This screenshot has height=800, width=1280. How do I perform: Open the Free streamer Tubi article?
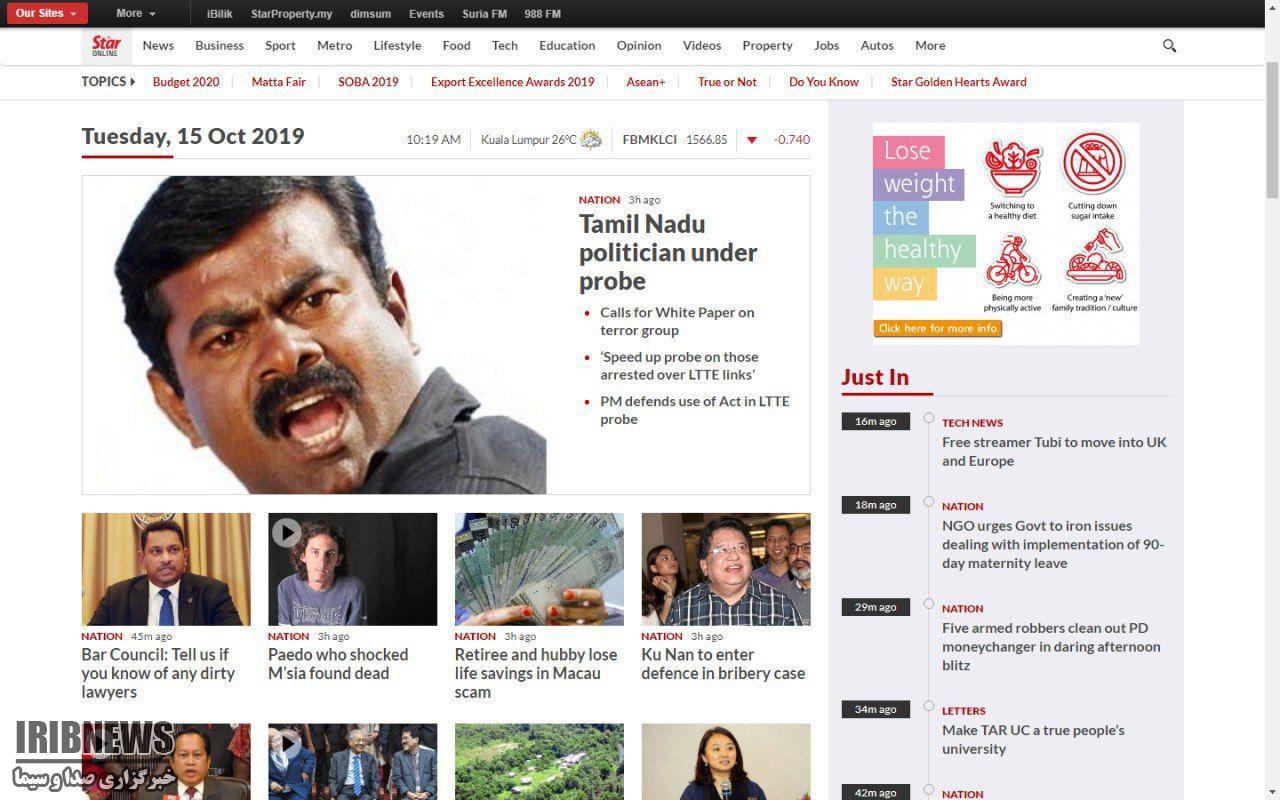click(x=1054, y=451)
